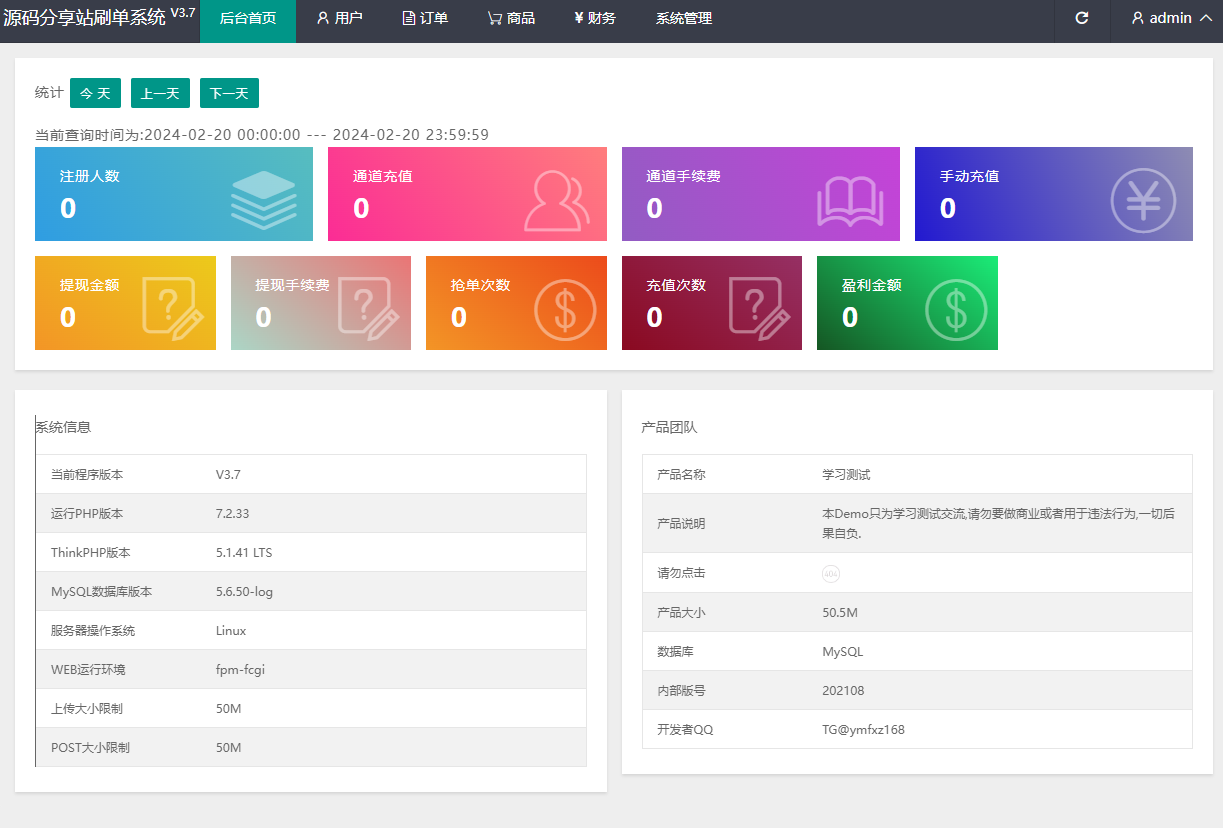Viewport: 1223px width, 828px height.
Task: Open the 用户 menu item
Action: pos(339,18)
